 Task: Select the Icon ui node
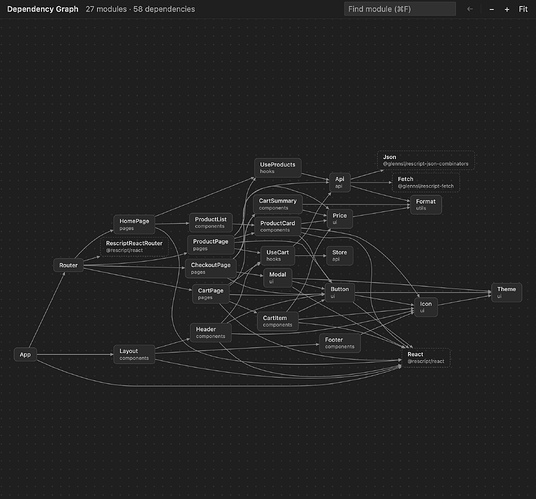[x=426, y=307]
